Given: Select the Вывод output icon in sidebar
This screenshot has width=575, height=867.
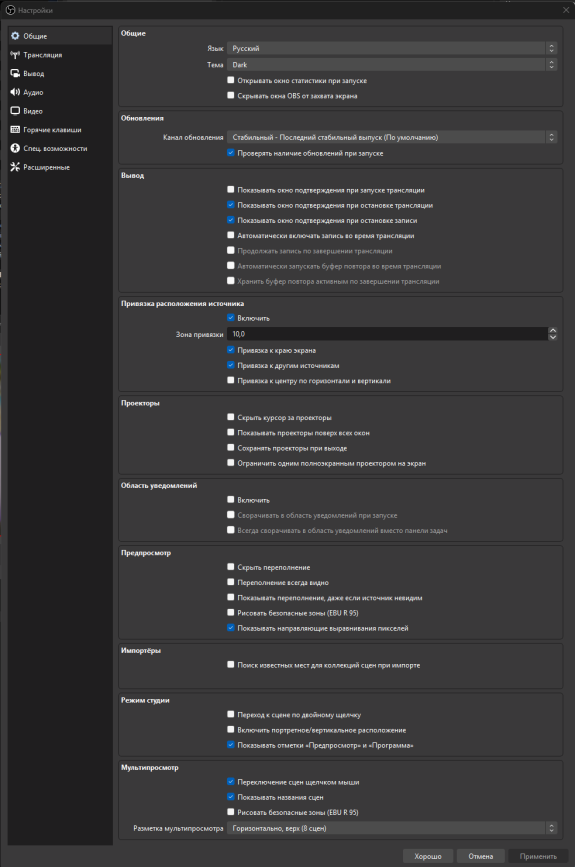Looking at the screenshot, I should 15,74.
